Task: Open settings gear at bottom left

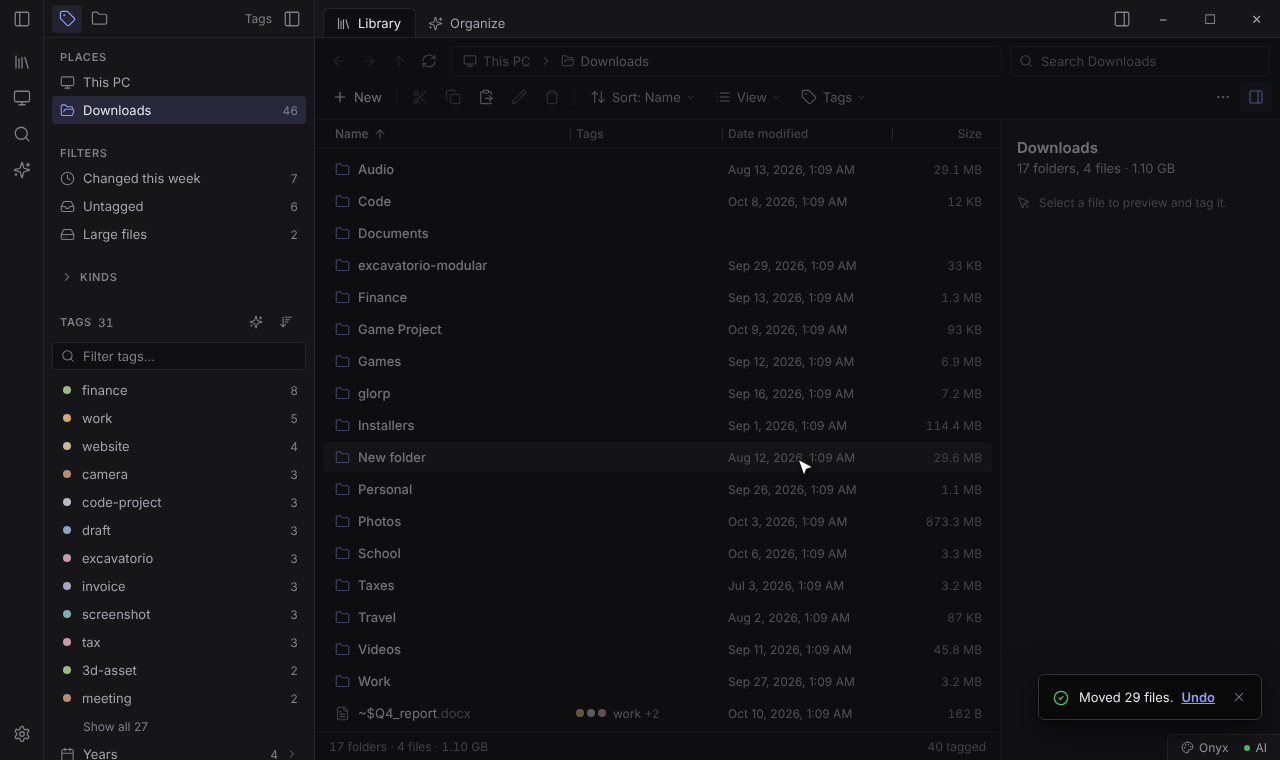Action: (x=22, y=734)
